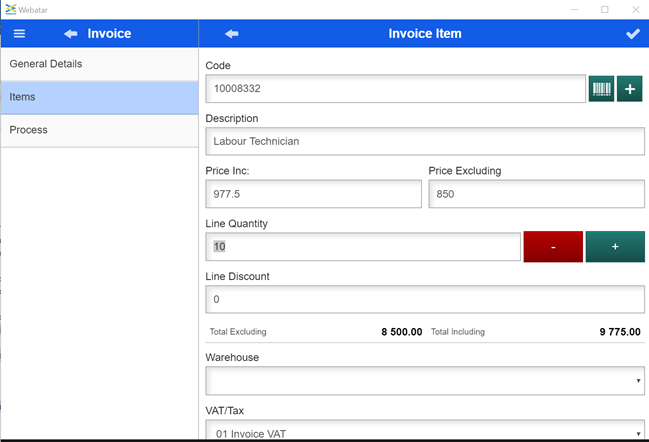
Task: Switch to Items section
Action: [100, 97]
